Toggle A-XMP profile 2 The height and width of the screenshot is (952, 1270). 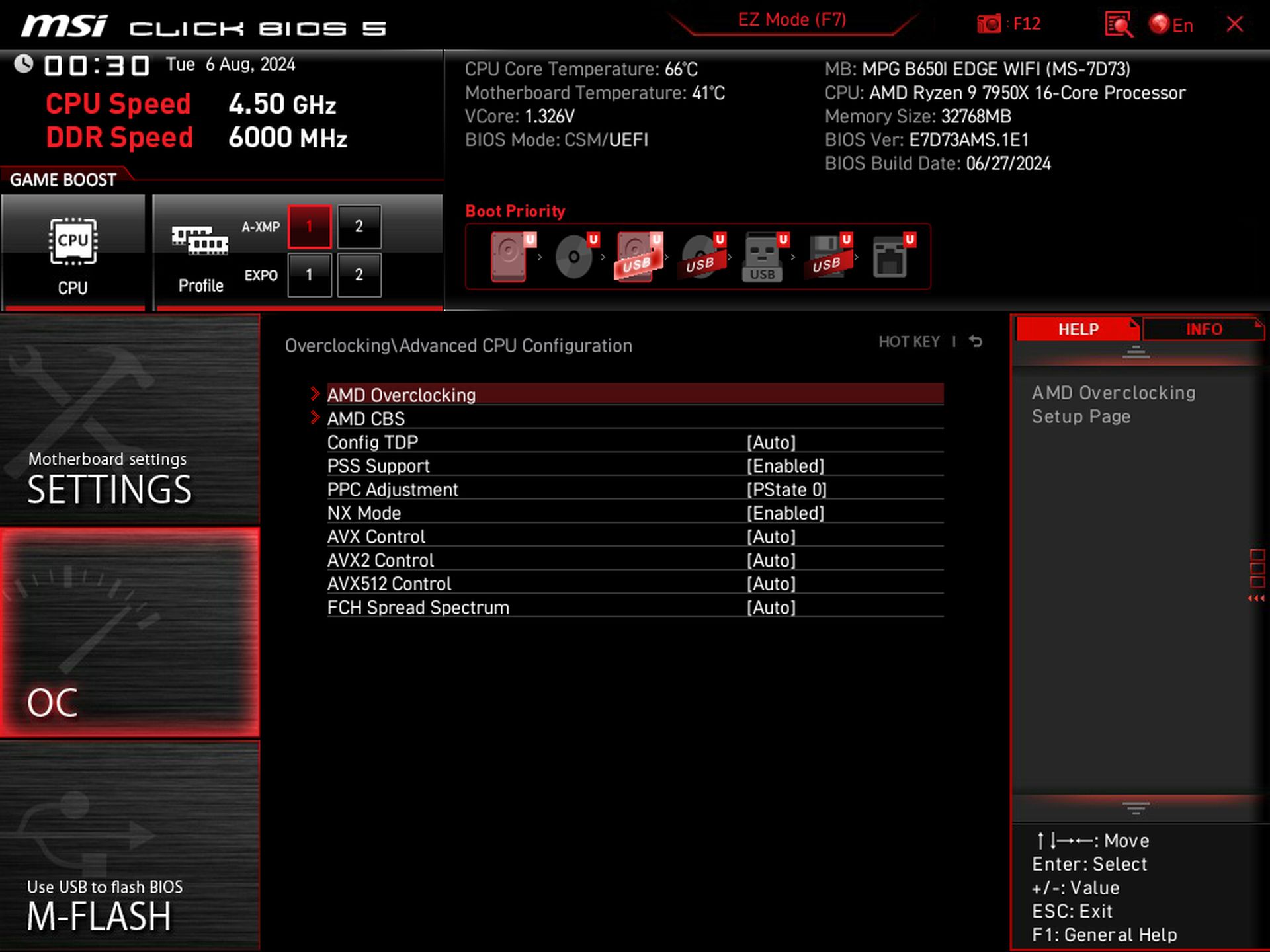point(359,227)
